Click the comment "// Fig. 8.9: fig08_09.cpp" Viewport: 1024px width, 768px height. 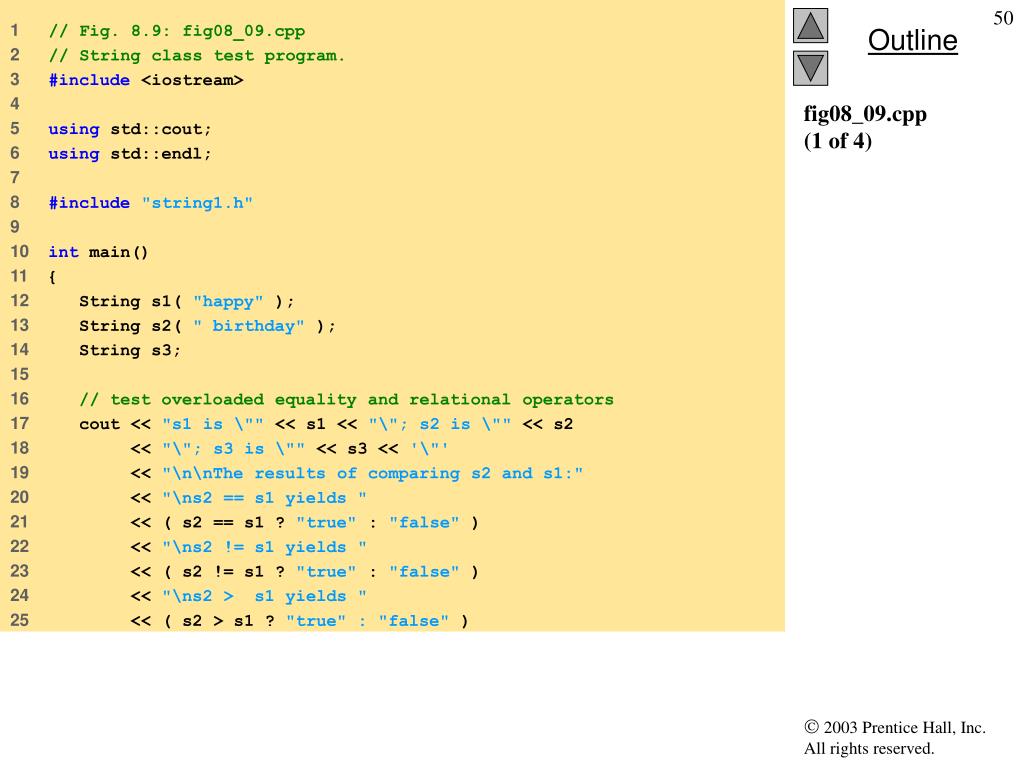point(176,31)
